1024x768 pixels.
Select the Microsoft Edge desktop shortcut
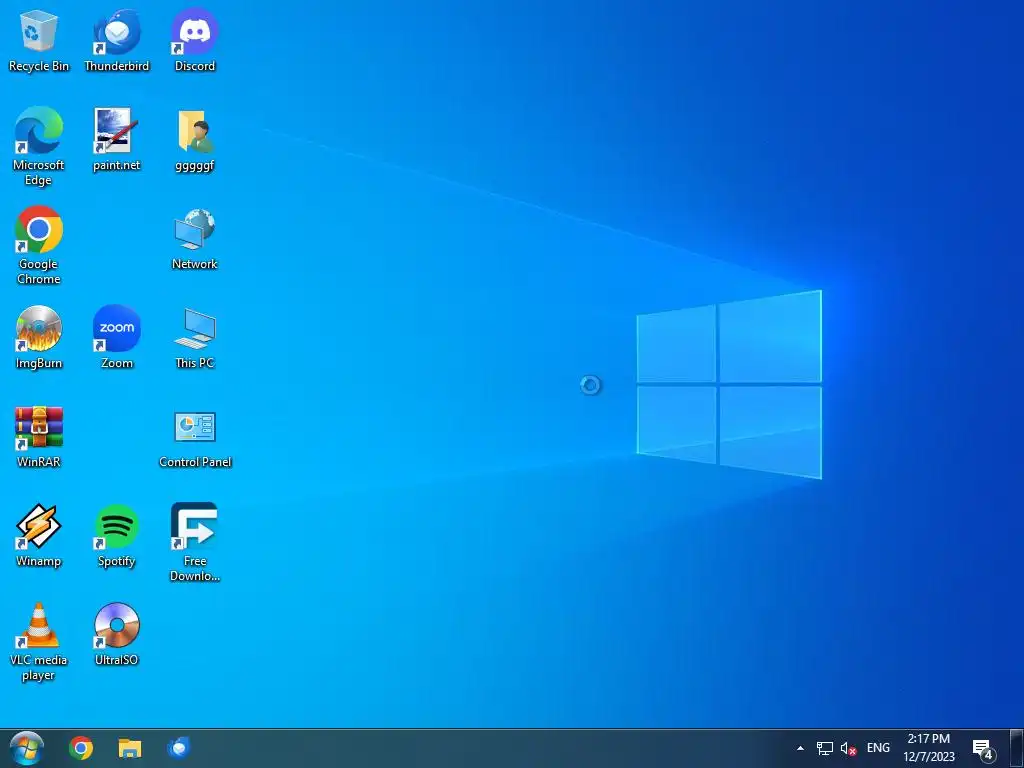[39, 147]
